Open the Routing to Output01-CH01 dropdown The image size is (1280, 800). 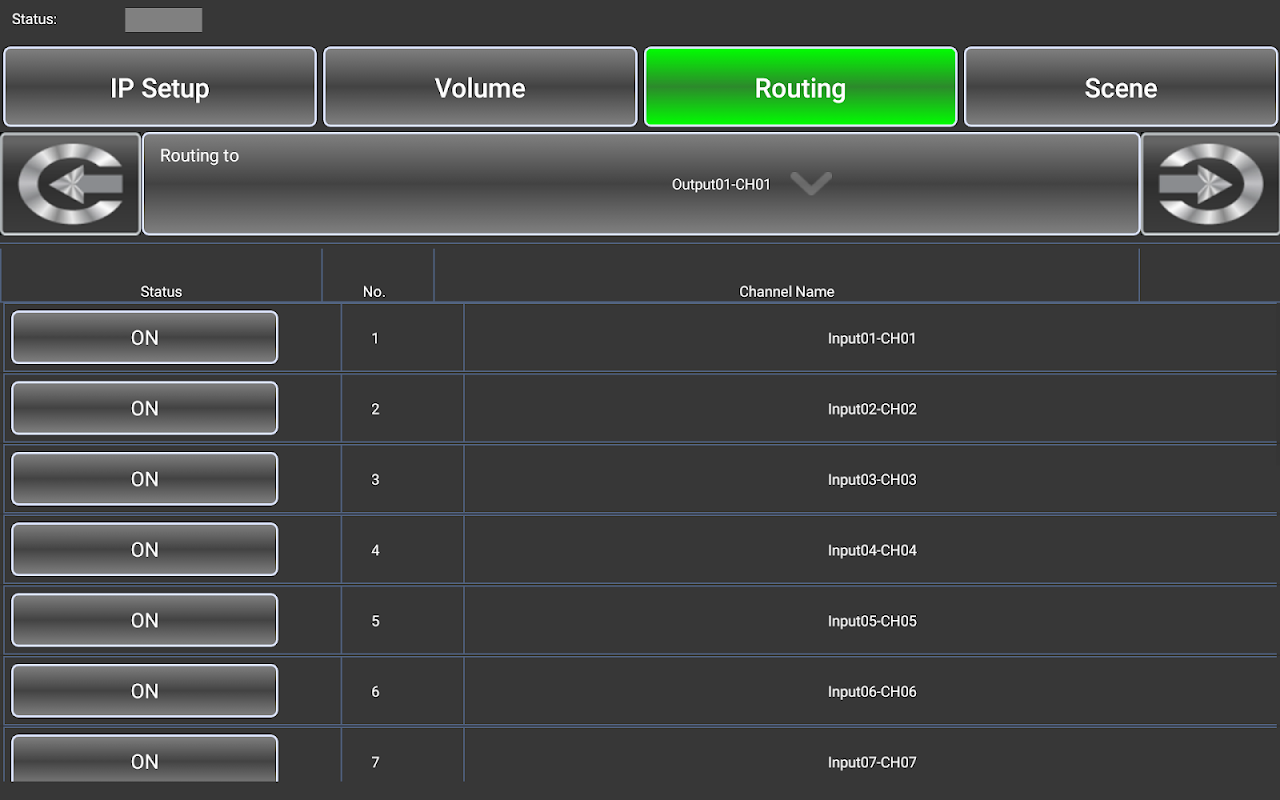click(x=641, y=184)
